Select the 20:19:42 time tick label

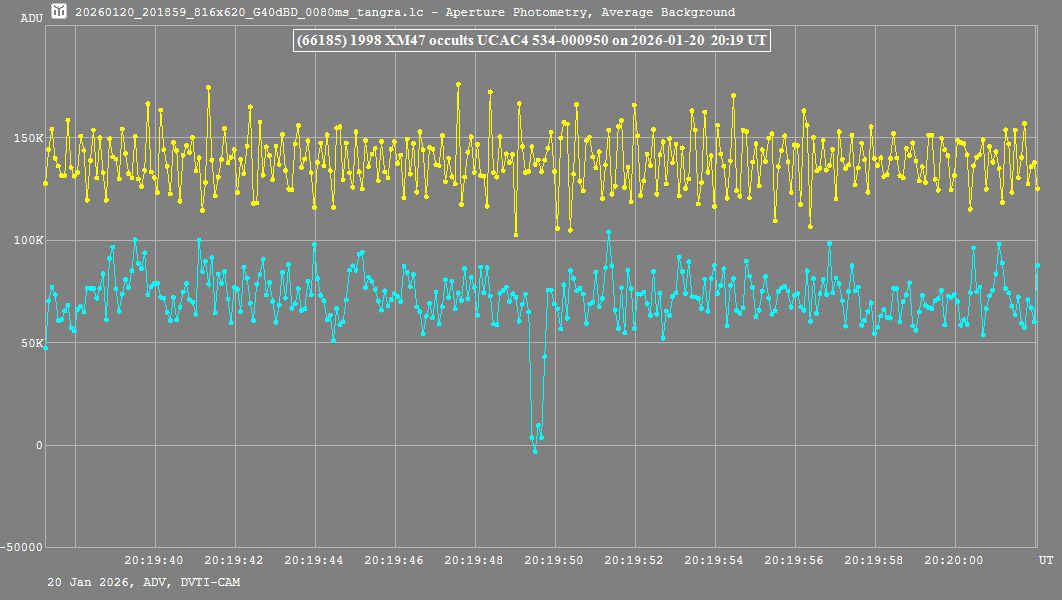(234, 561)
